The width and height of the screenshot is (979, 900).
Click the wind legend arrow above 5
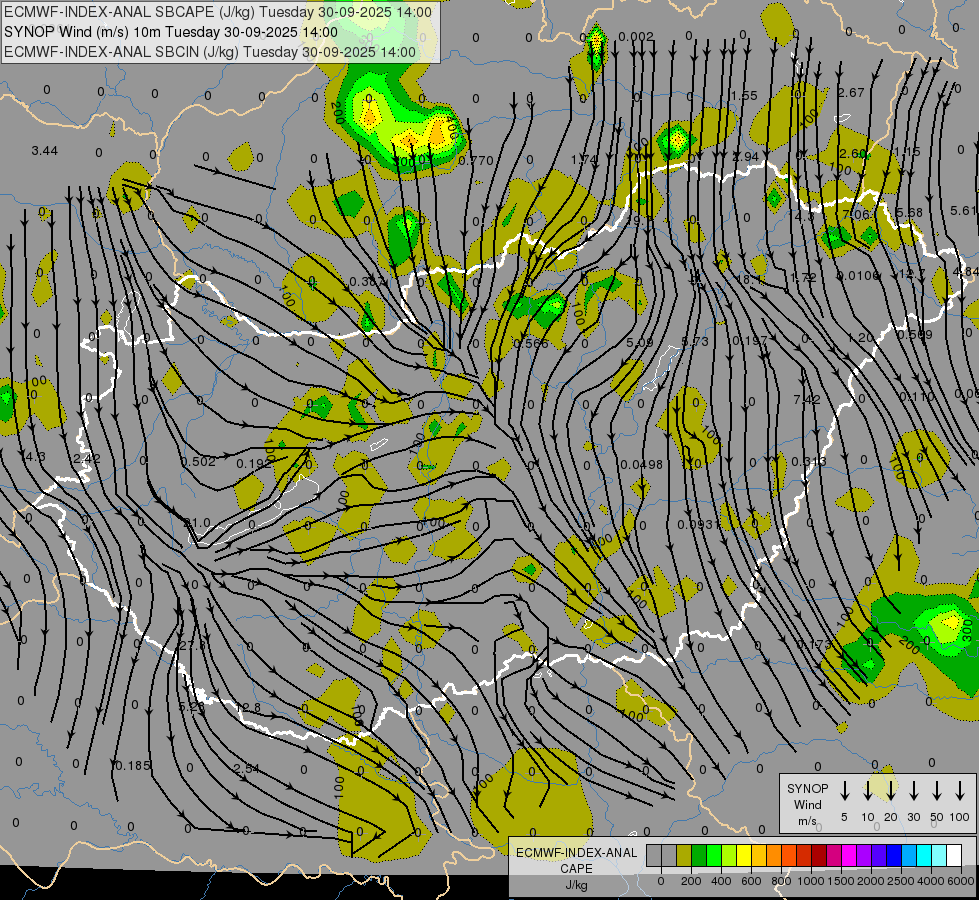[x=845, y=791]
